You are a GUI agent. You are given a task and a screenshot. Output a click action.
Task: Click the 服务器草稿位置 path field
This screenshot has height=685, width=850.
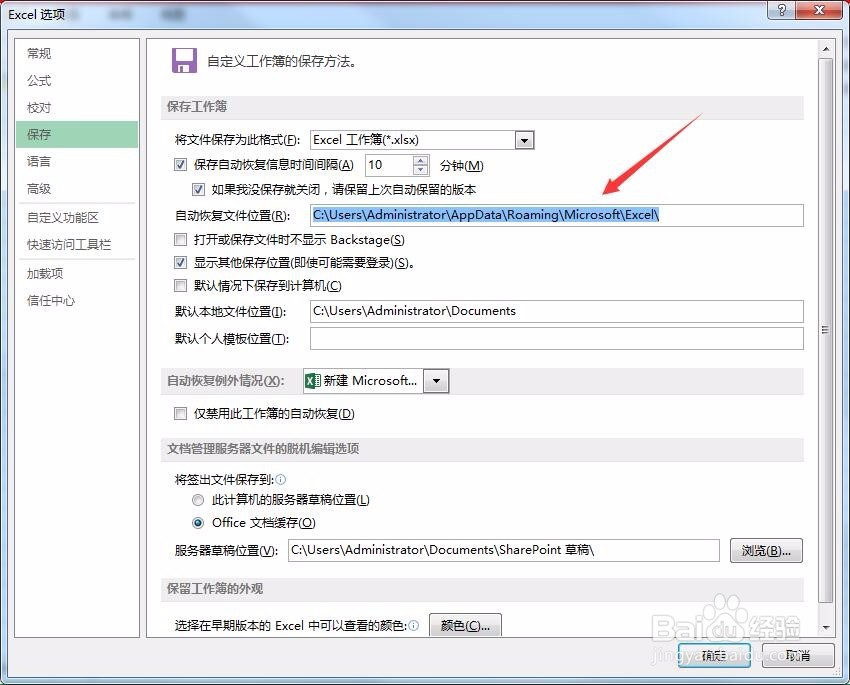pyautogui.click(x=504, y=550)
